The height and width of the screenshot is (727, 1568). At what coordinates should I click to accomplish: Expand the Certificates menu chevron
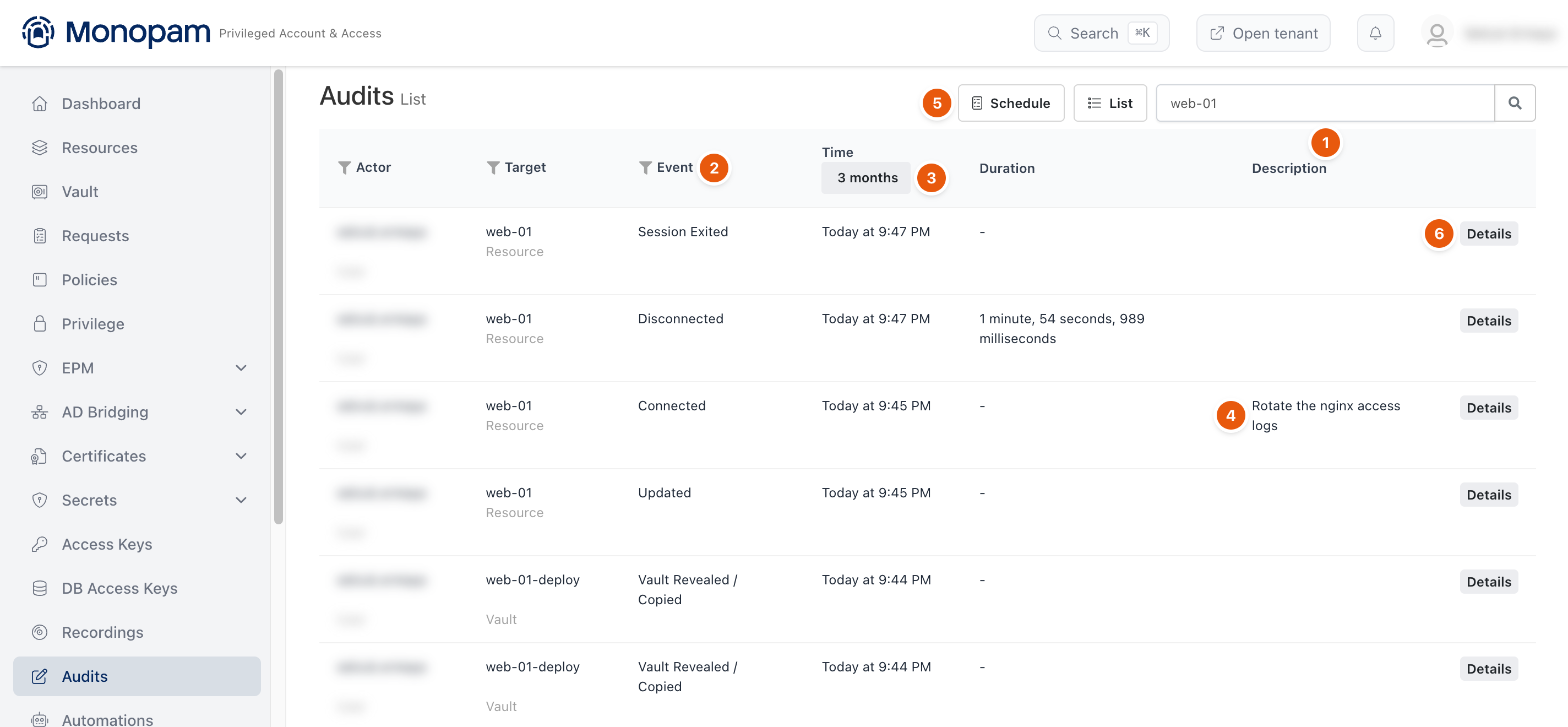241,456
